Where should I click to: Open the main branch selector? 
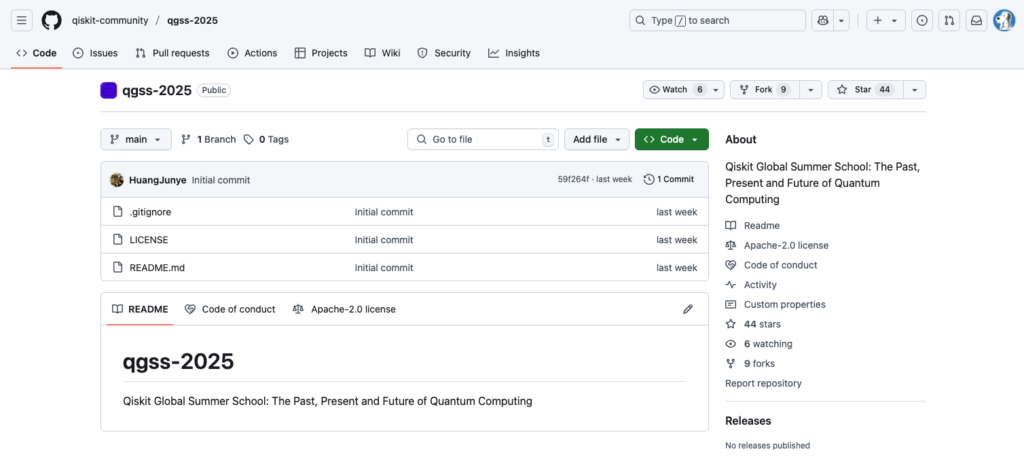pos(136,139)
